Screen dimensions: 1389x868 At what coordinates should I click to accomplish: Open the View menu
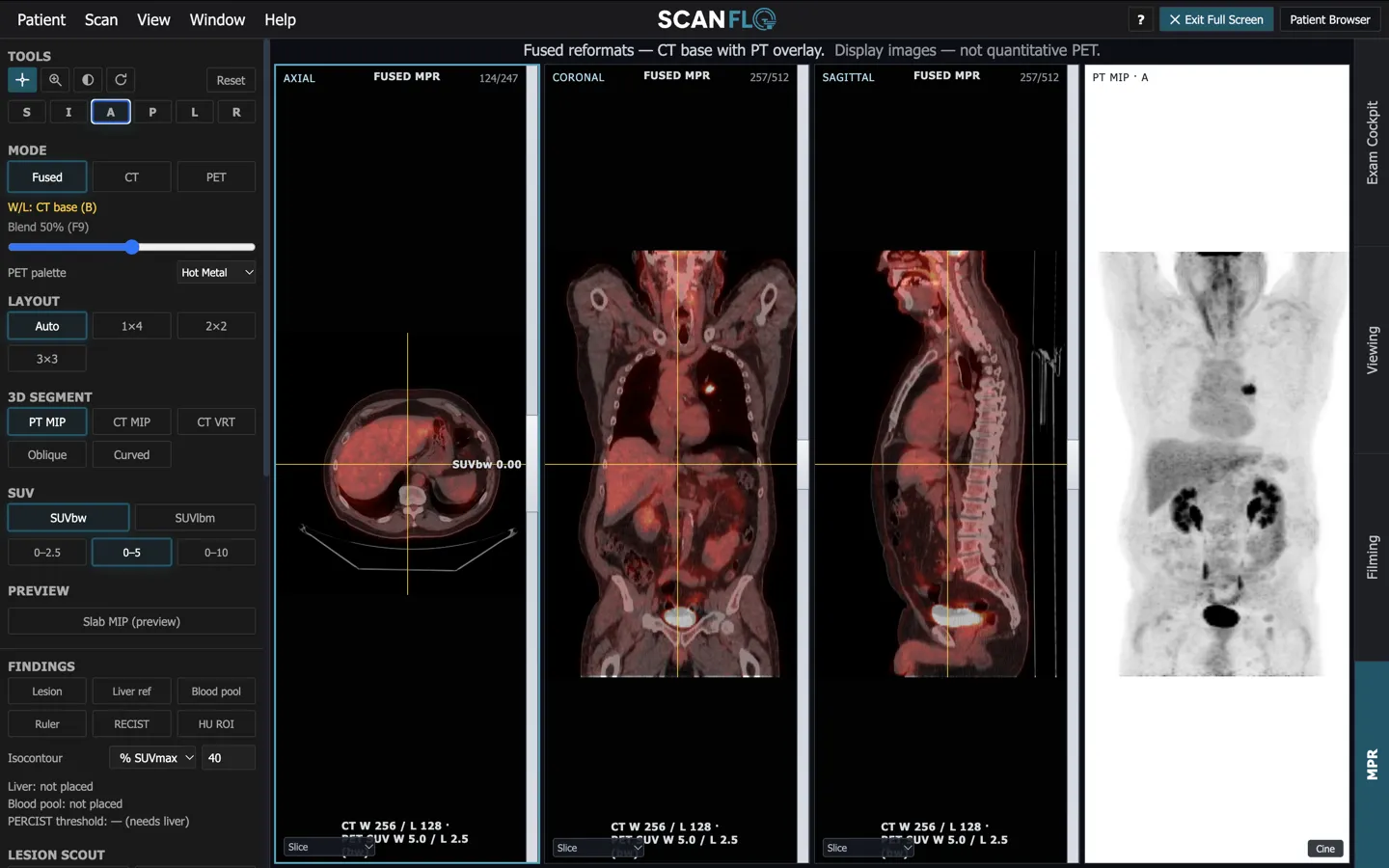(153, 19)
